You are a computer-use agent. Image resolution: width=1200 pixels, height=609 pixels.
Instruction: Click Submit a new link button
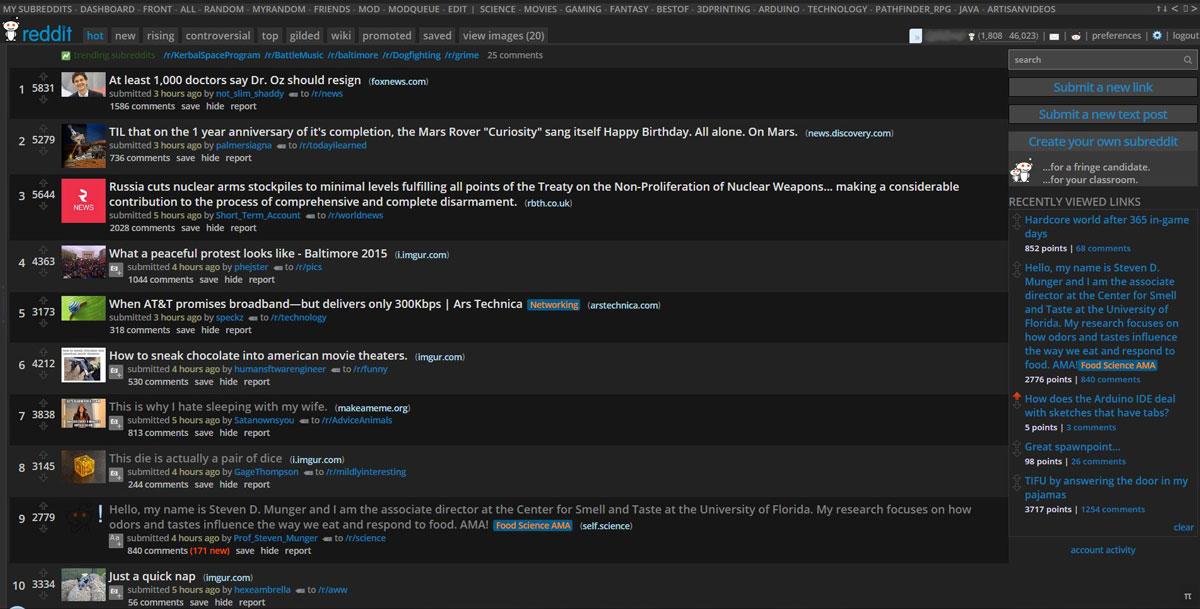point(1103,87)
